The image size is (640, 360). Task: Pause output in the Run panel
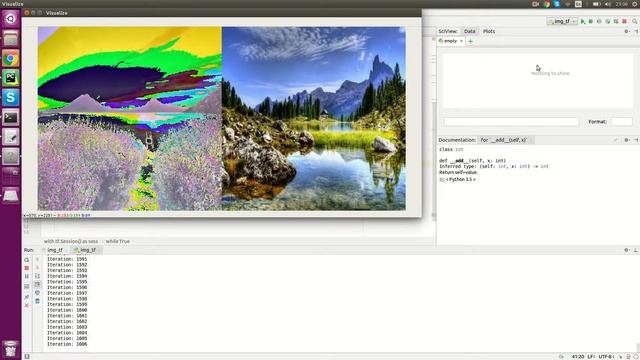(x=27, y=277)
